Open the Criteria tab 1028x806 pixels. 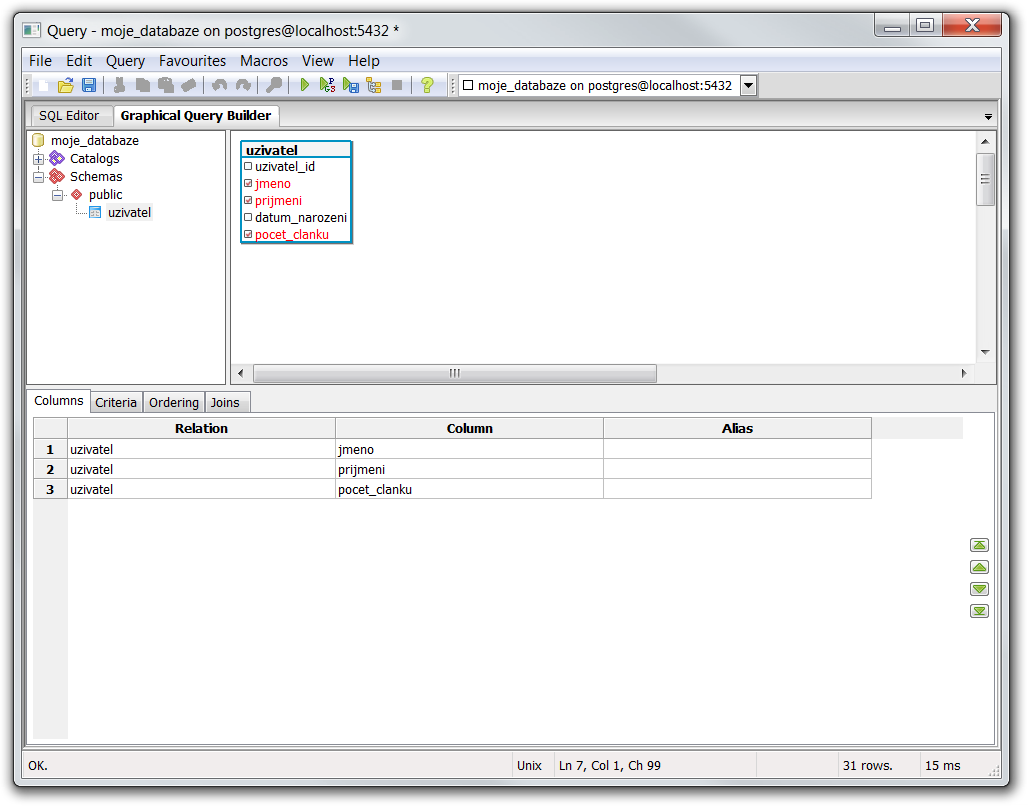[116, 402]
